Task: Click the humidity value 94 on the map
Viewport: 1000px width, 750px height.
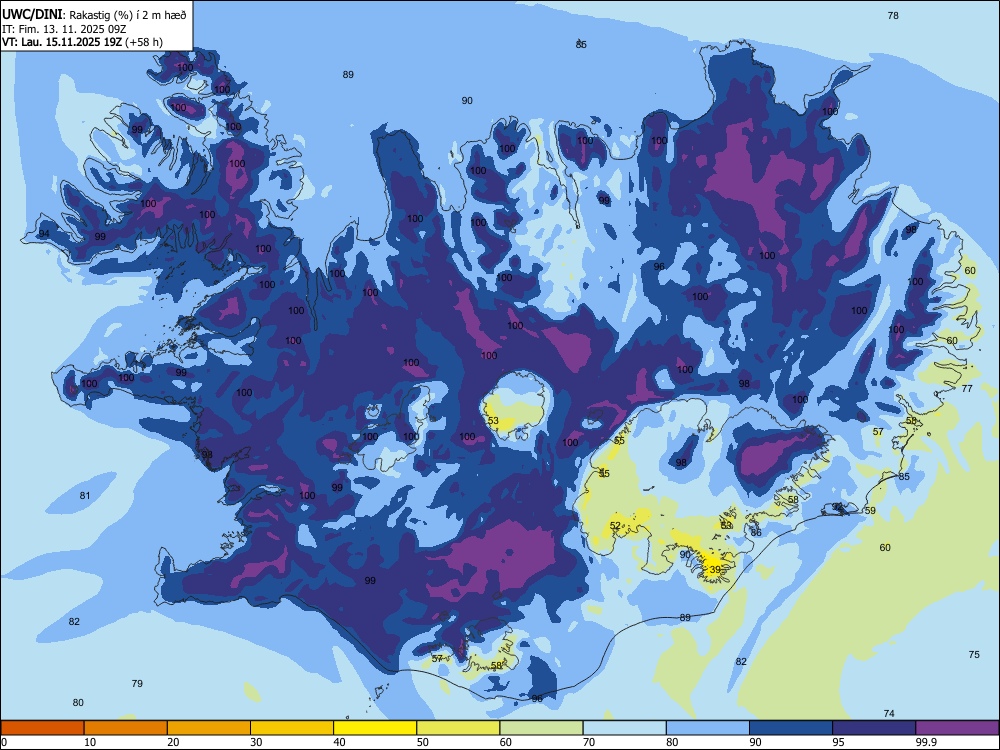Action: (x=44, y=234)
